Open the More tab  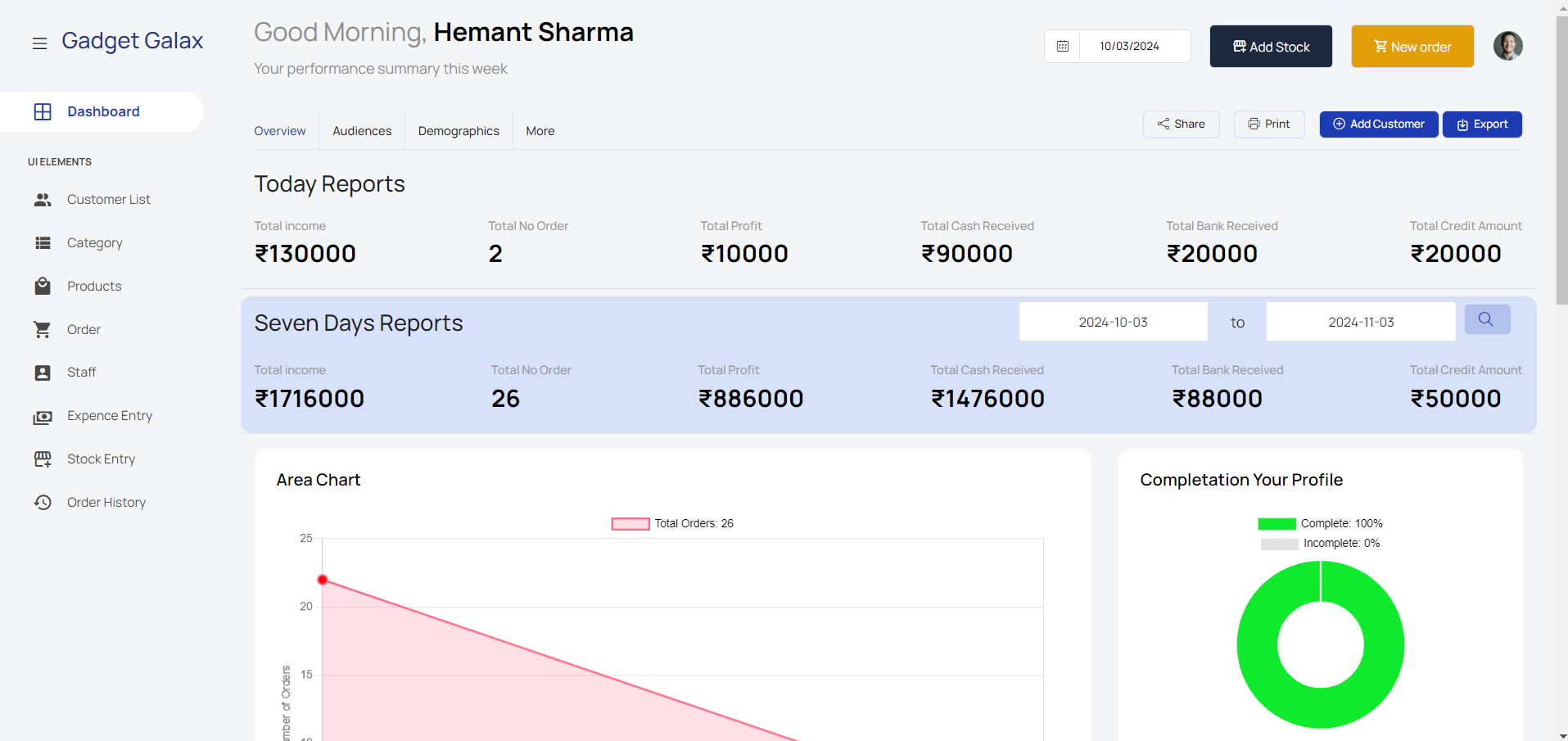click(540, 131)
